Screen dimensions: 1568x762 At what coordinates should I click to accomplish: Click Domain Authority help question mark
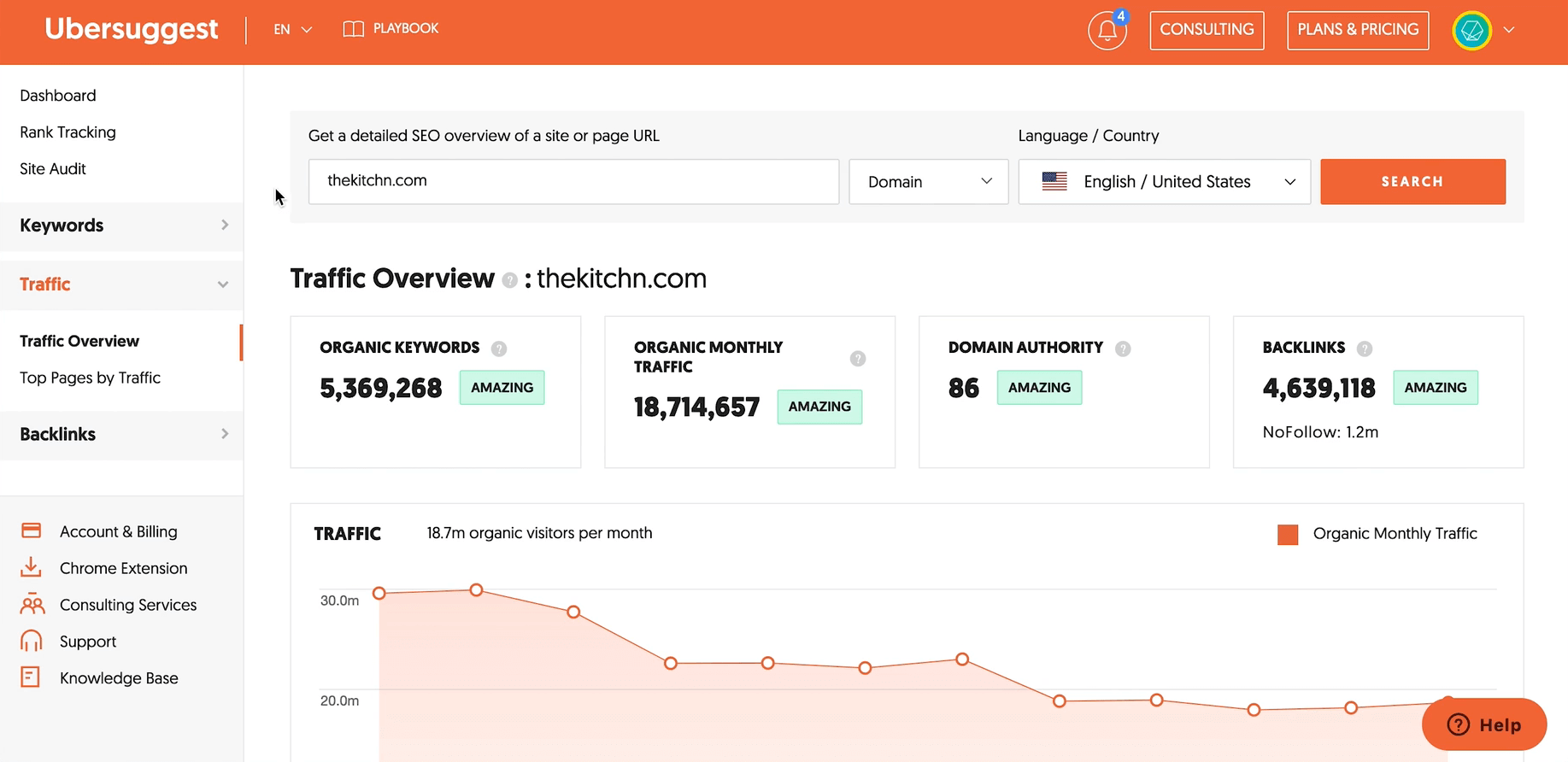[x=1123, y=349]
